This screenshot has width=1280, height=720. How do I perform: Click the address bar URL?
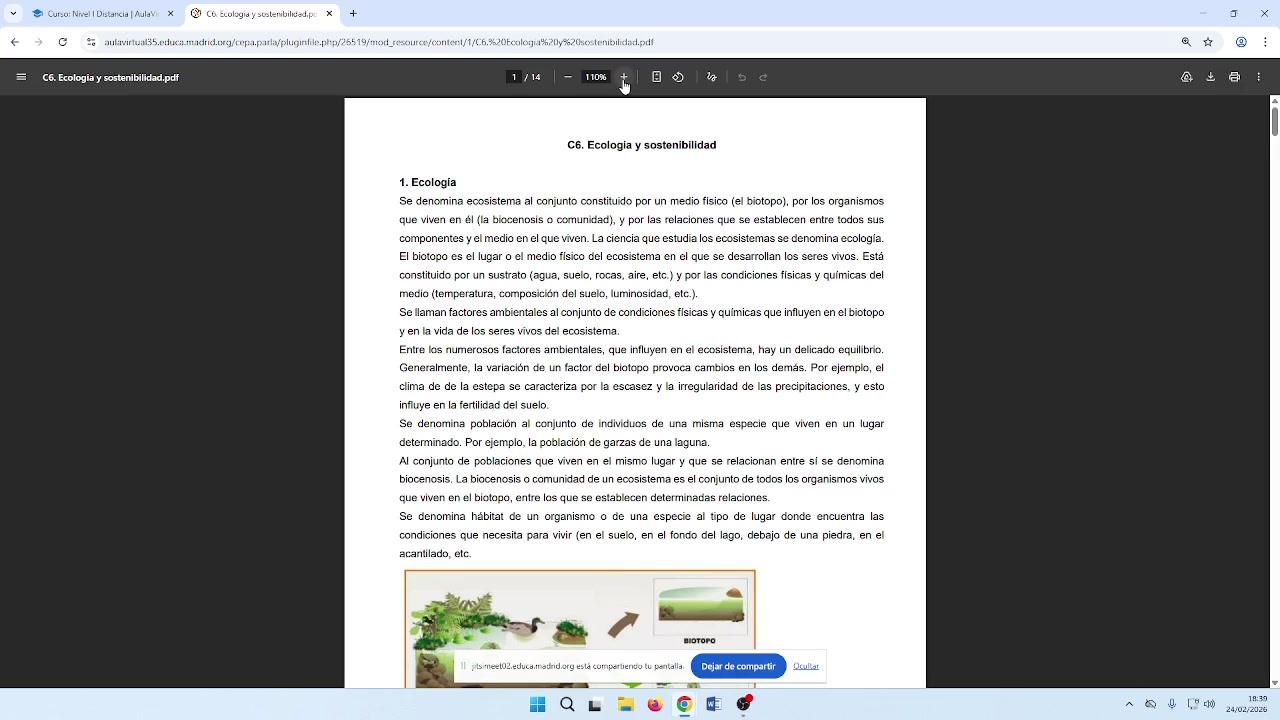(379, 42)
